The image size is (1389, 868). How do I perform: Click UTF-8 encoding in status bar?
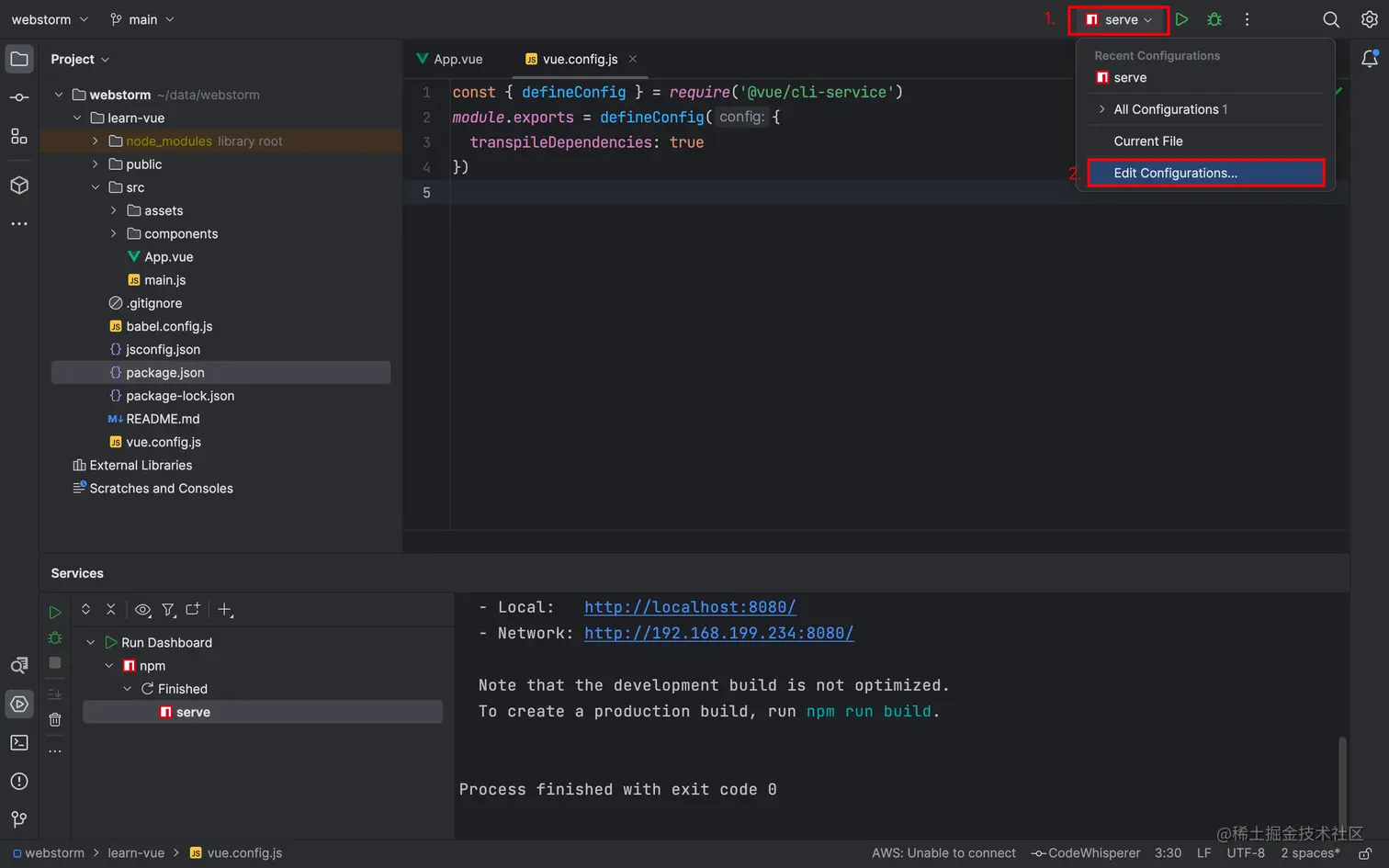[1246, 853]
